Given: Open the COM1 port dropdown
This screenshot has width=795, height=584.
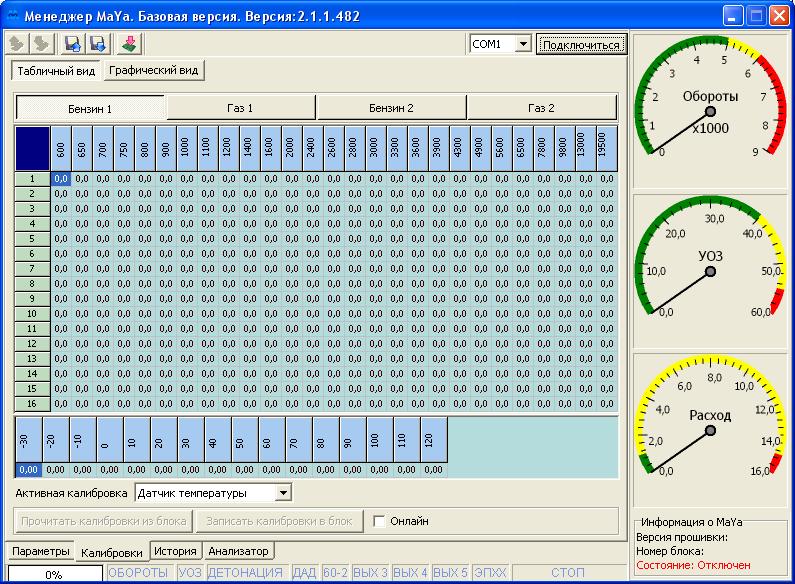Looking at the screenshot, I should pyautogui.click(x=522, y=44).
